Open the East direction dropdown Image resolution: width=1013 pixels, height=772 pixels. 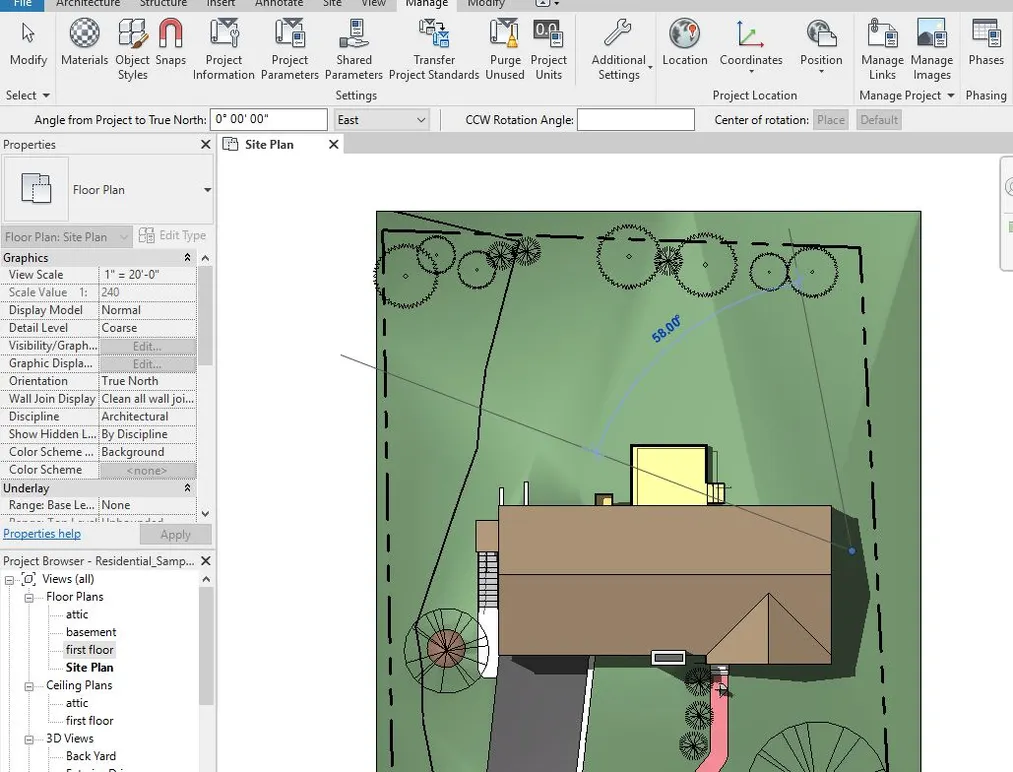(381, 120)
